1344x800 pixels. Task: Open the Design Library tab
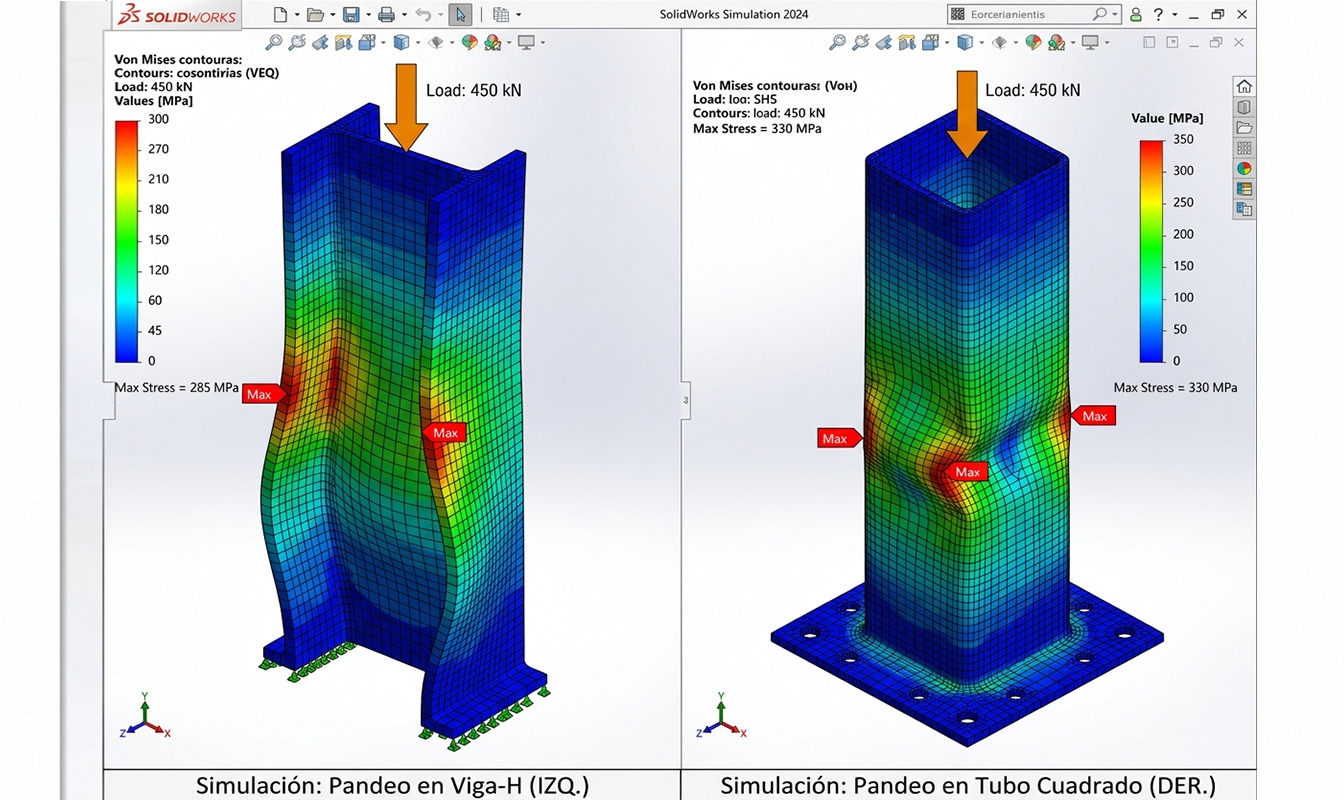click(1244, 107)
